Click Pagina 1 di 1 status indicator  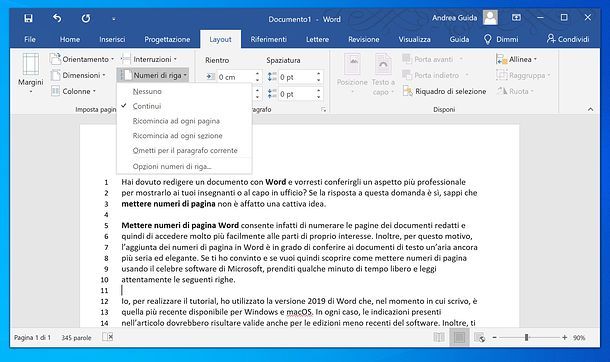(x=32, y=338)
